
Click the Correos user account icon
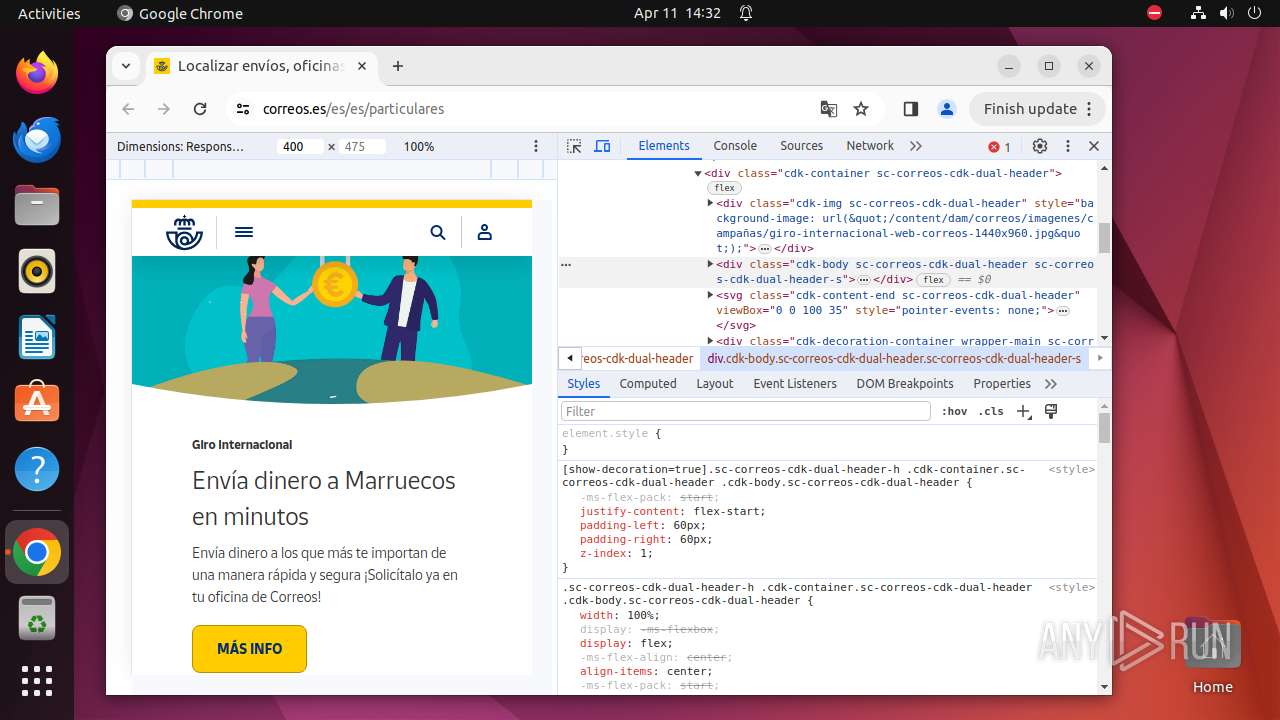(485, 232)
